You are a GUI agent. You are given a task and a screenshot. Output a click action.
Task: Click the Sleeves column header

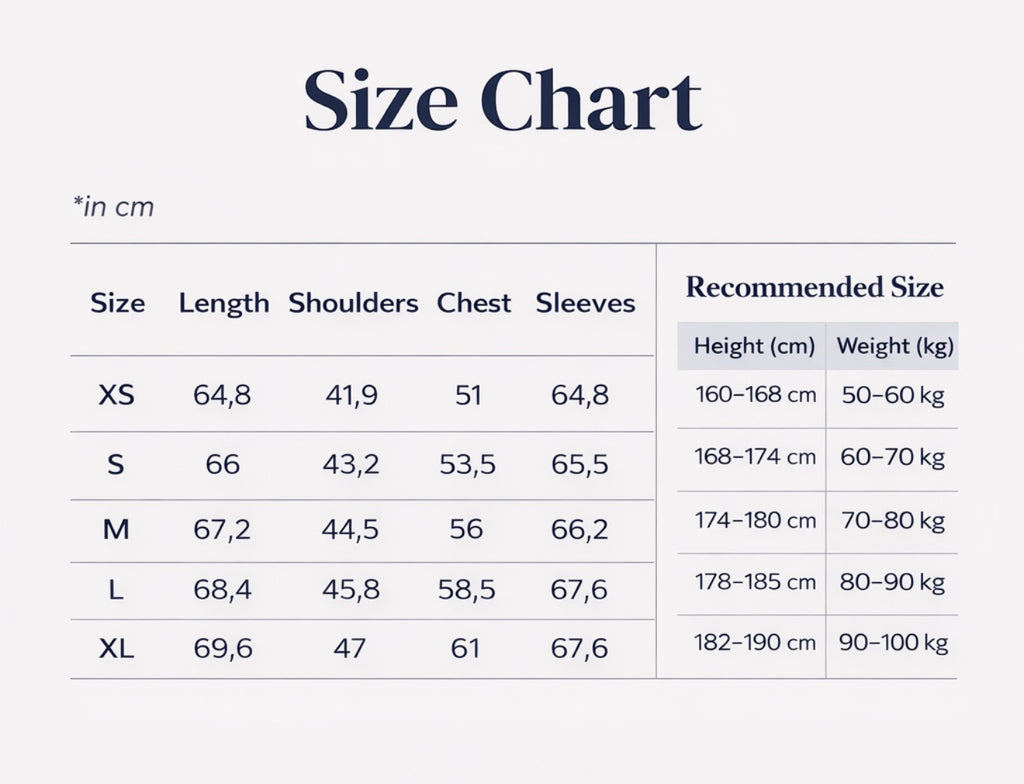pyautogui.click(x=585, y=303)
